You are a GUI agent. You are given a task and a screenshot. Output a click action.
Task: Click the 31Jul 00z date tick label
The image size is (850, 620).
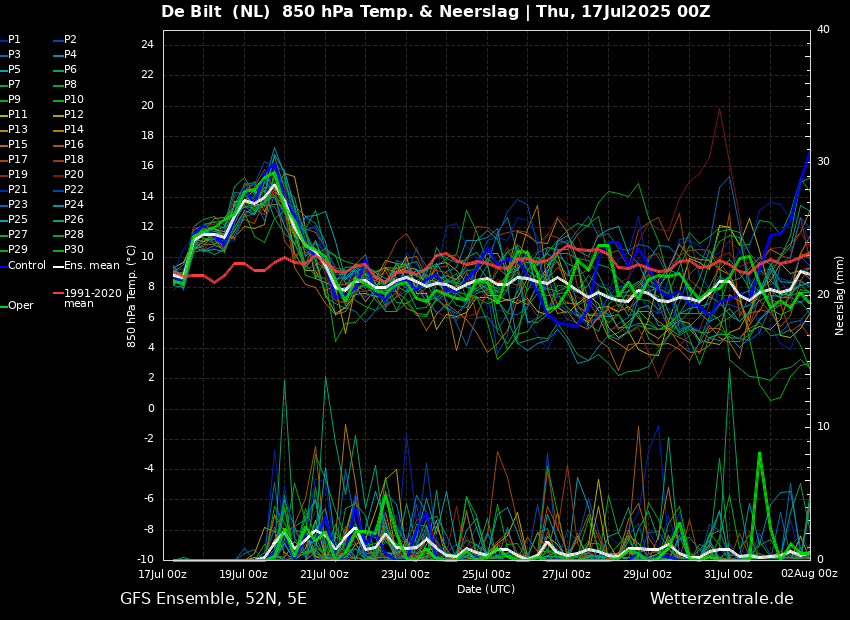[x=728, y=574]
